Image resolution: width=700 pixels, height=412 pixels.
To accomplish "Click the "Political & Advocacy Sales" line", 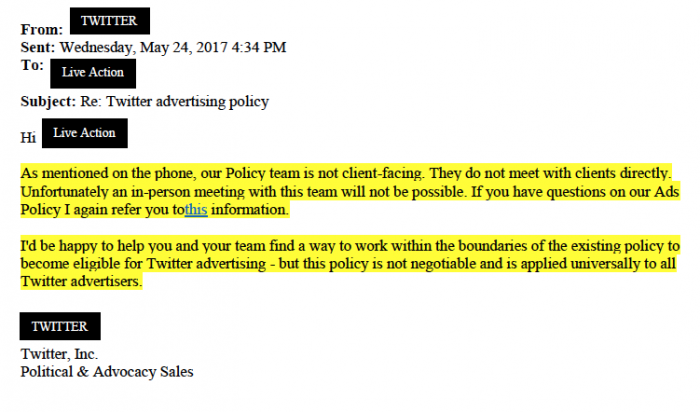I will [107, 372].
